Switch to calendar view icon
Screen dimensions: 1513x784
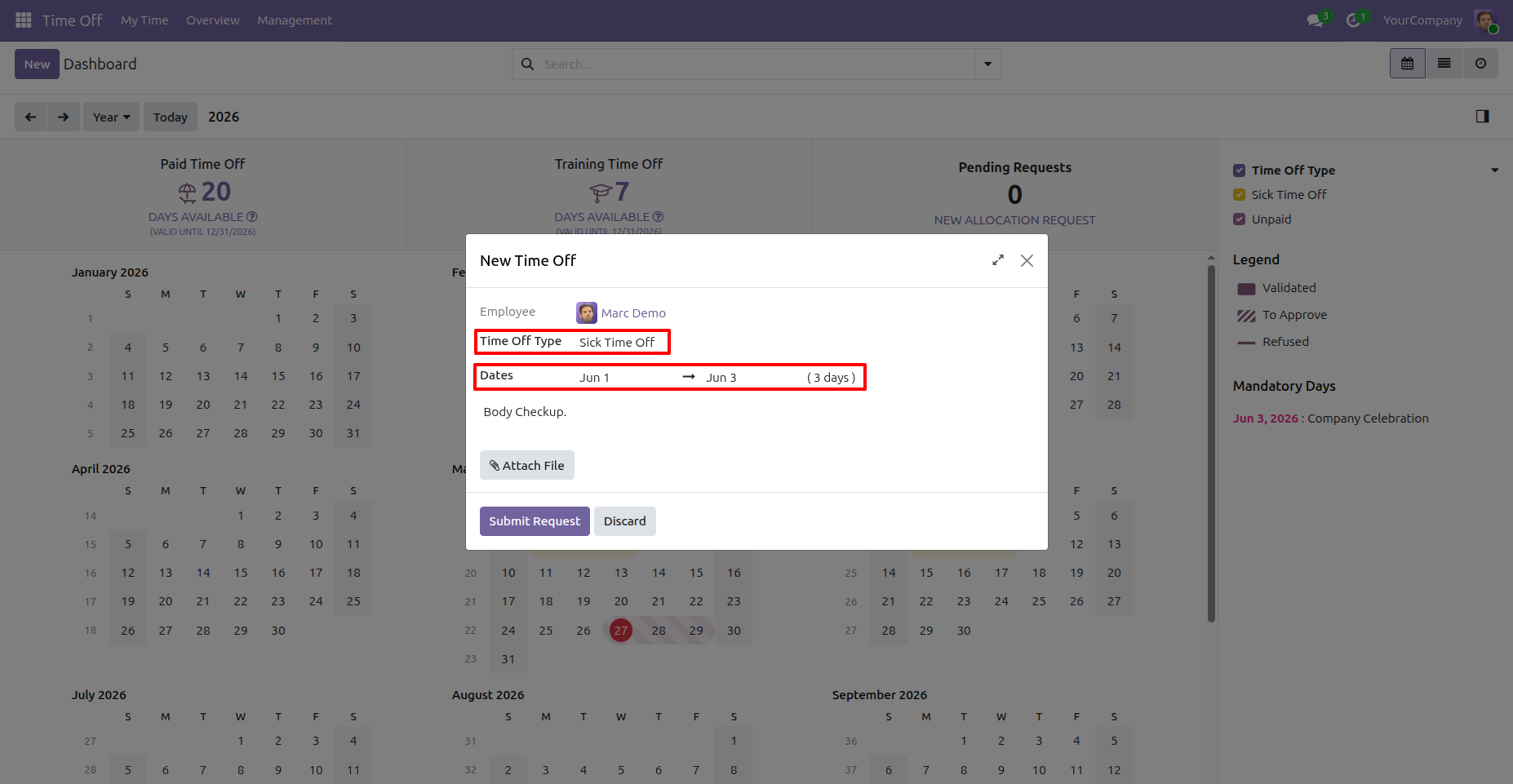(1408, 64)
